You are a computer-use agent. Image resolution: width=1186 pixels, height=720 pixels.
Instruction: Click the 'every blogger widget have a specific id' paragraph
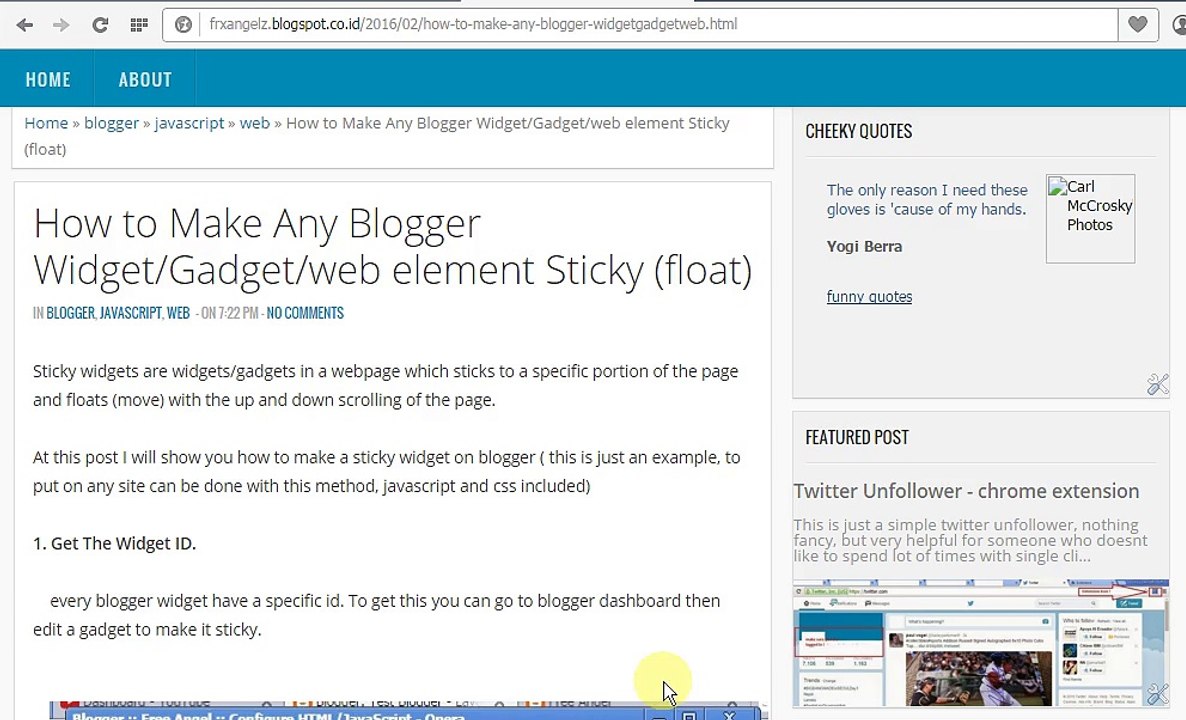377,615
